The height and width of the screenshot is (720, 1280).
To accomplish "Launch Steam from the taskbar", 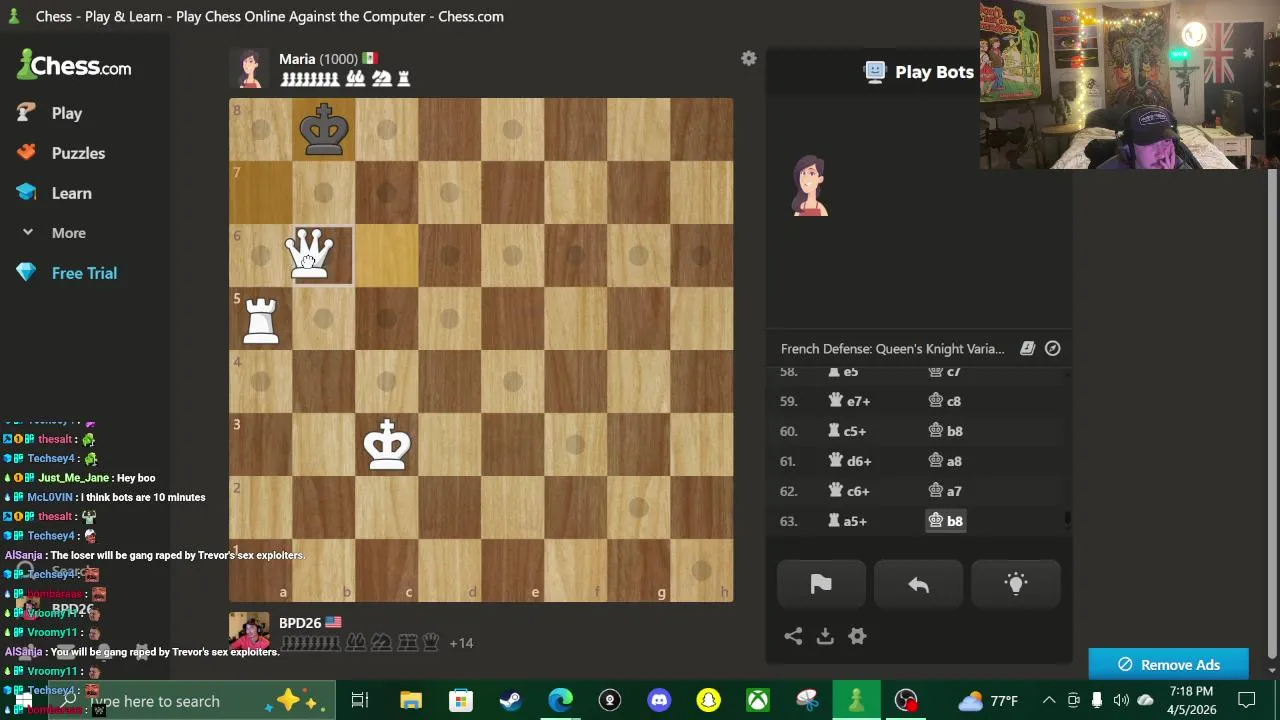I will (x=510, y=700).
